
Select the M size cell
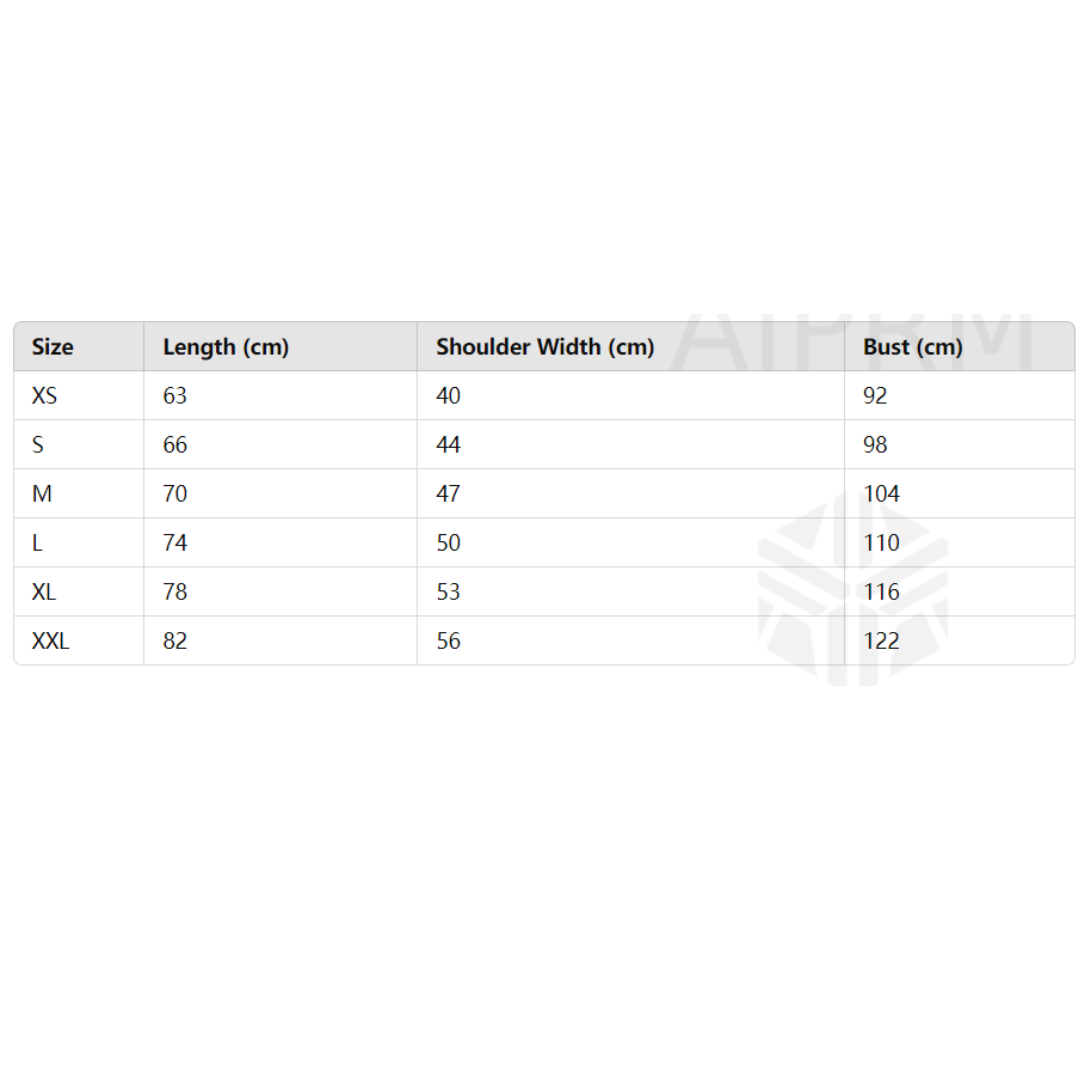pos(42,494)
